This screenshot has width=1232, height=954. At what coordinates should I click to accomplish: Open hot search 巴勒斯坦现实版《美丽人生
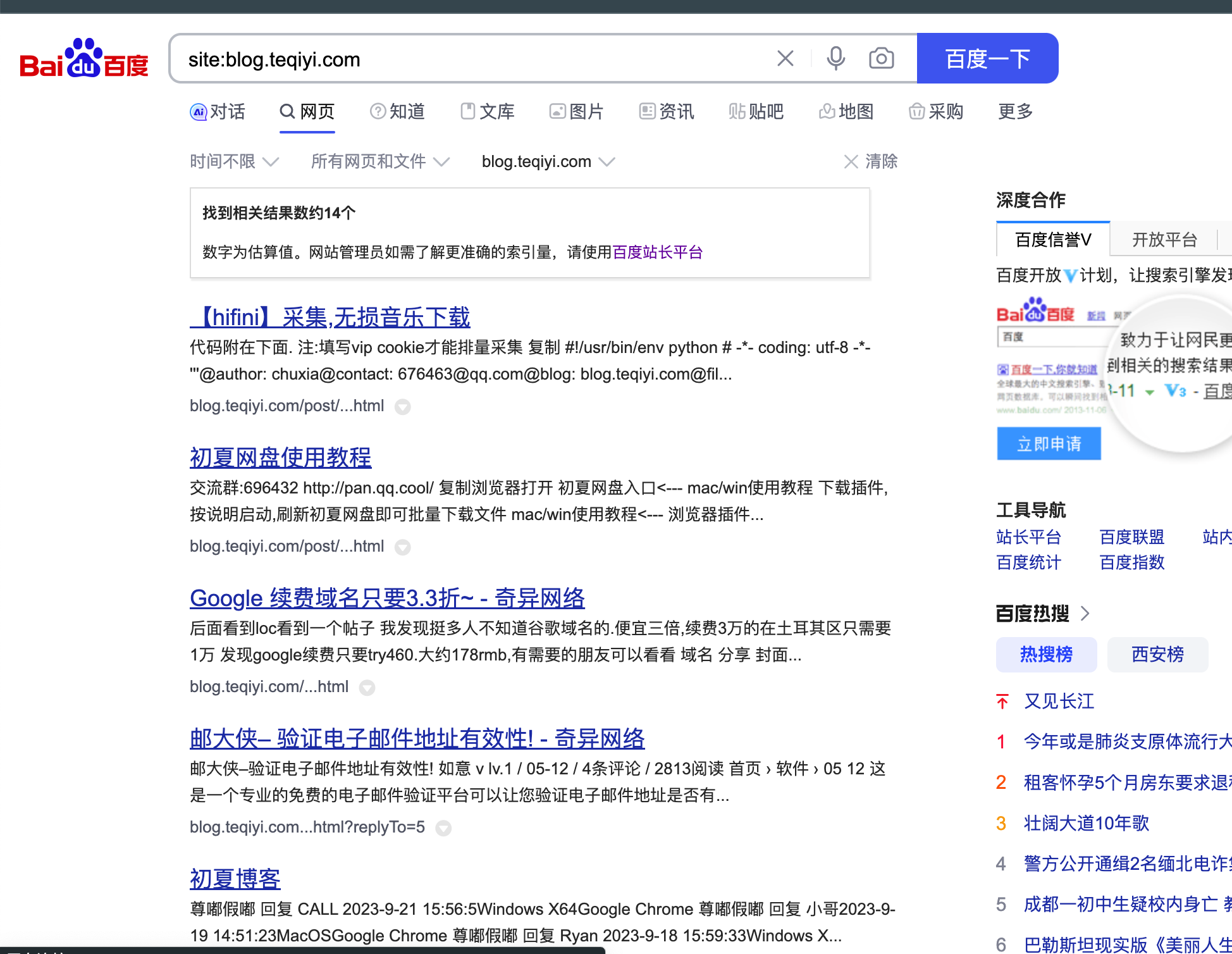(1128, 945)
